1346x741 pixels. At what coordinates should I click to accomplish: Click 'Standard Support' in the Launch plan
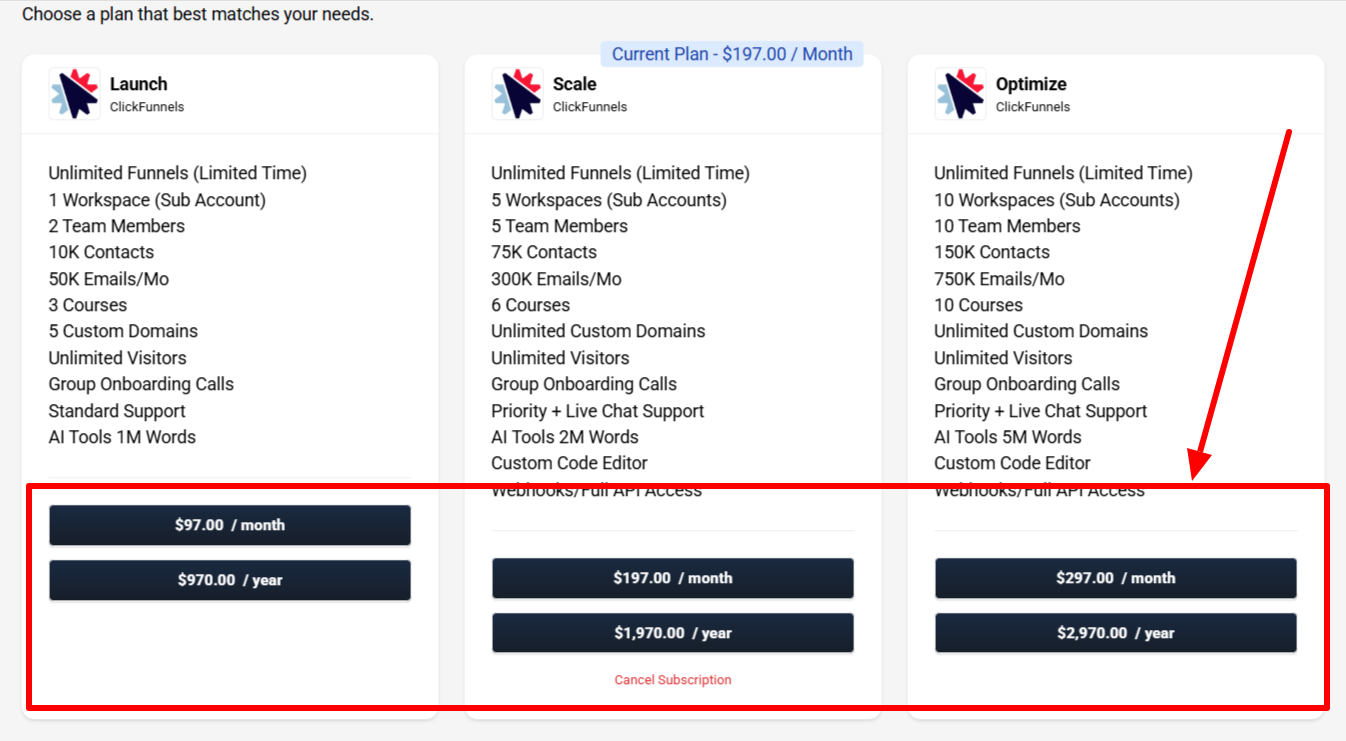tap(117, 411)
